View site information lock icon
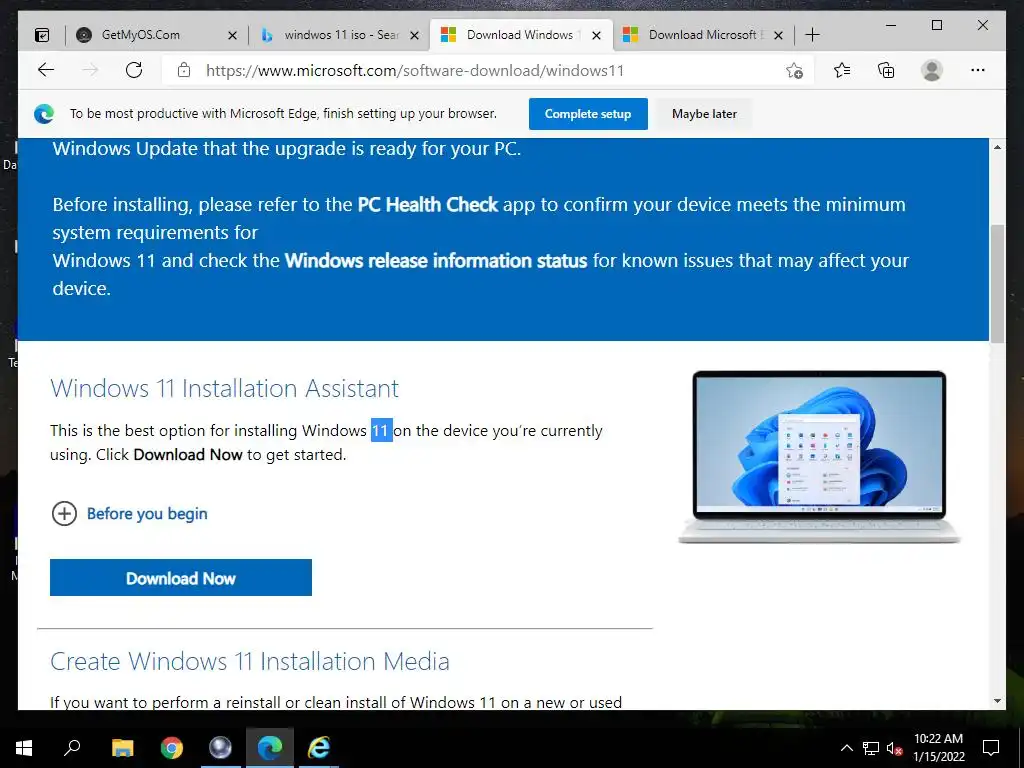The width and height of the screenshot is (1024, 768). click(x=184, y=70)
